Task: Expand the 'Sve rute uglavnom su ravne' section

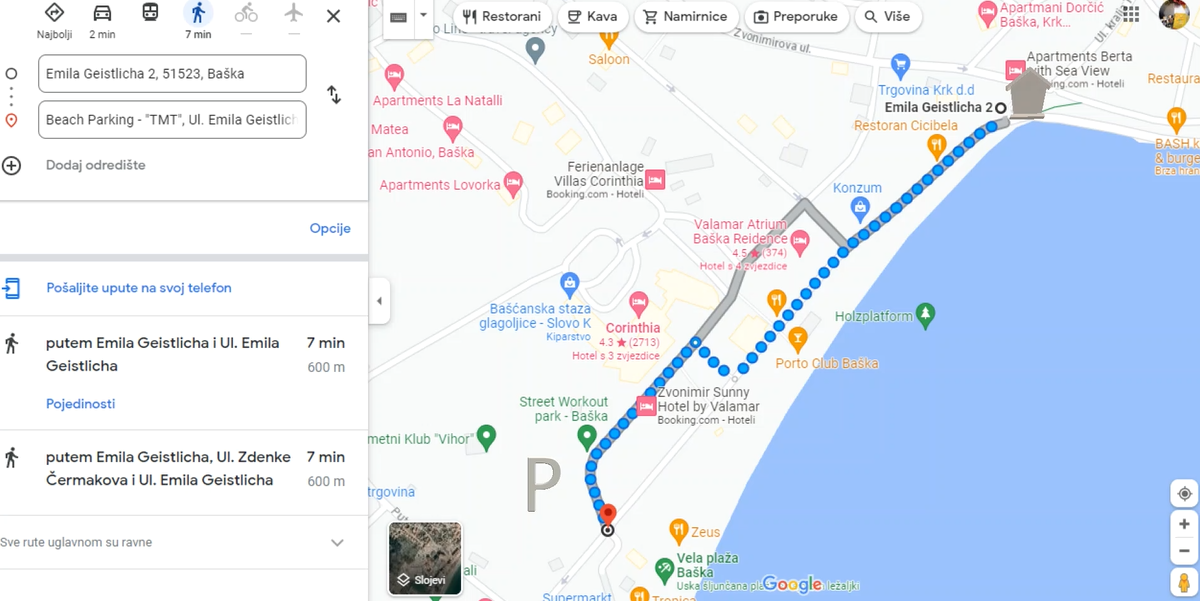Action: coord(337,543)
